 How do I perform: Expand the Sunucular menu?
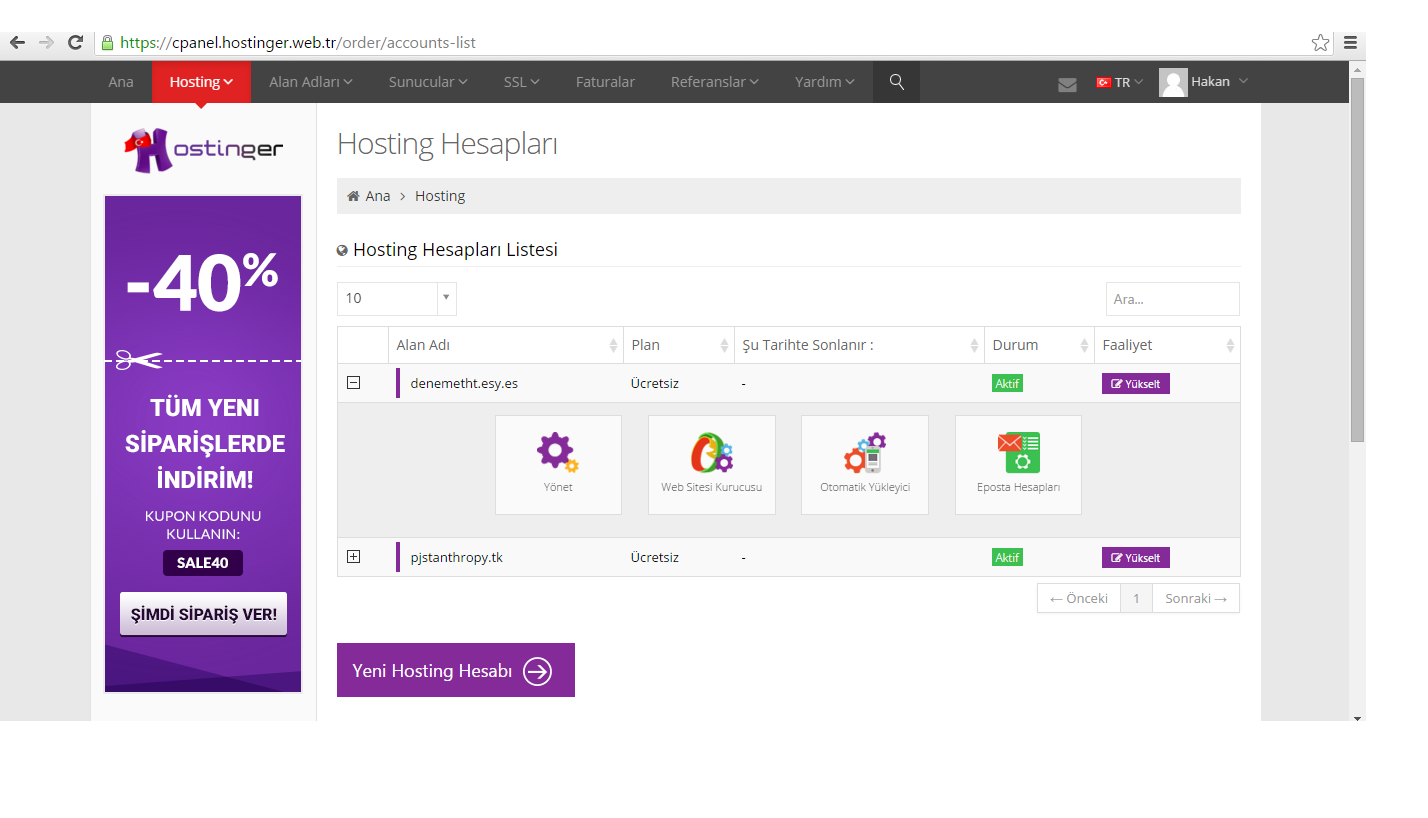click(428, 82)
